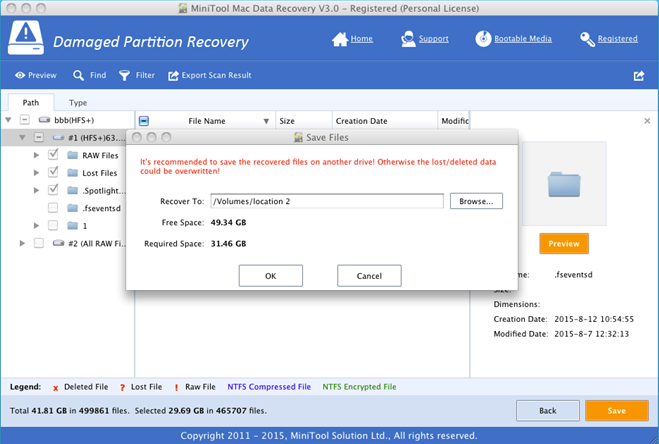
Task: Check the #2 (All RAW Files) checkbox
Action: [x=39, y=243]
